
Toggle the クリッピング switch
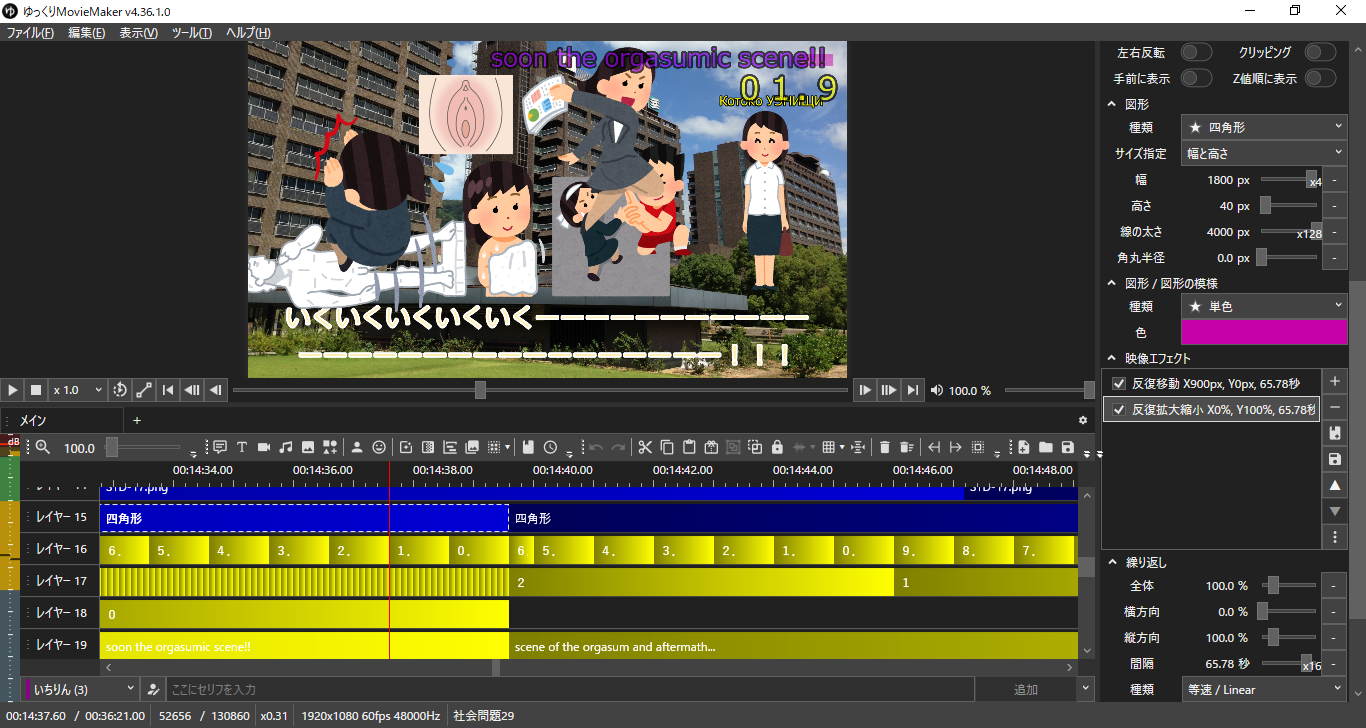tap(1319, 52)
